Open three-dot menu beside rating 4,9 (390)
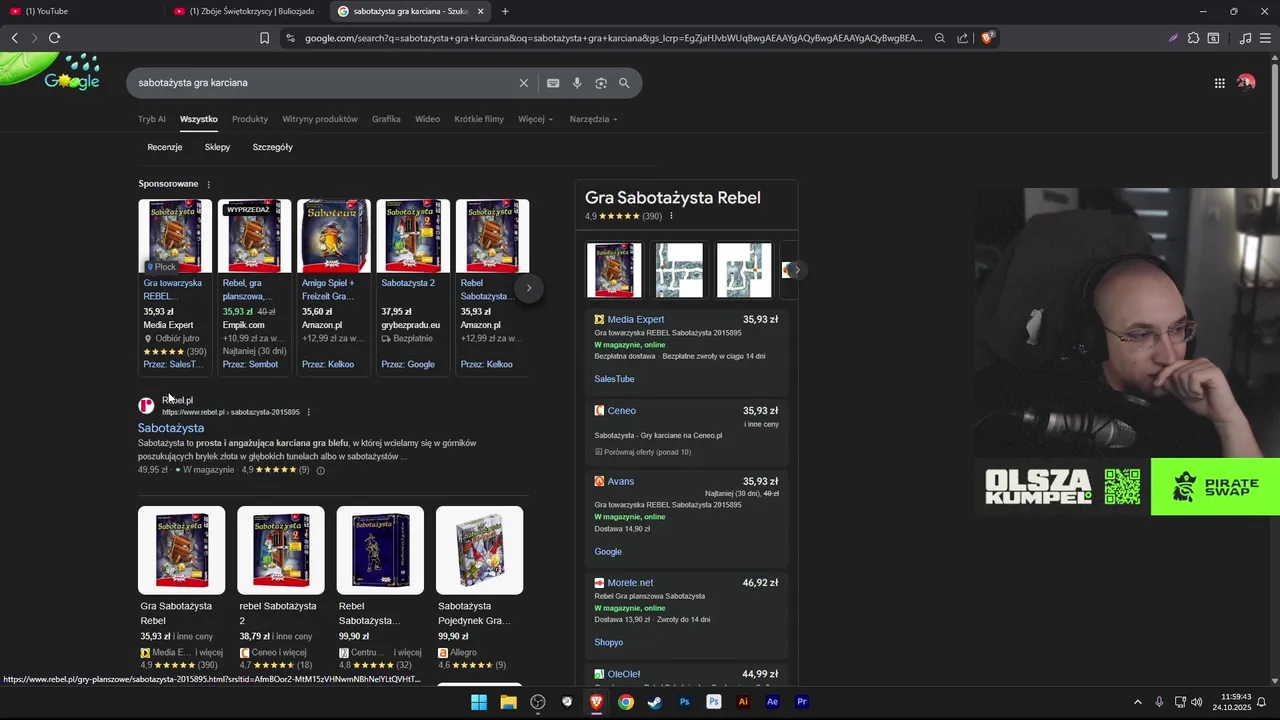This screenshot has width=1280, height=720. point(671,216)
